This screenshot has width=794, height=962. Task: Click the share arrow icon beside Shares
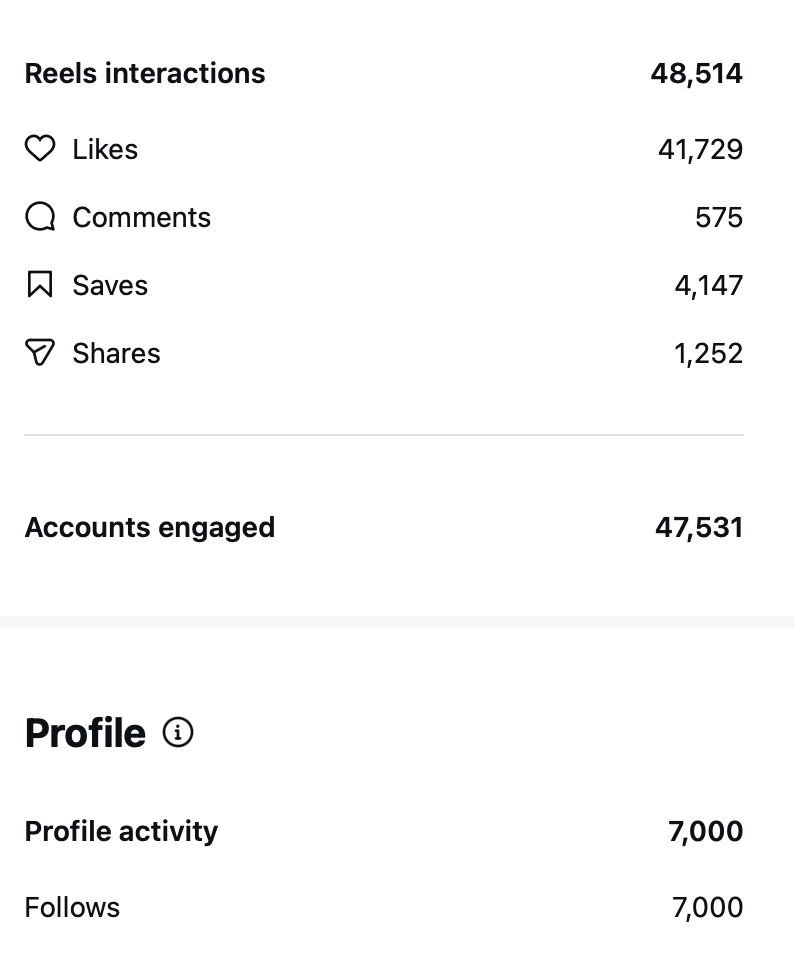pos(40,352)
